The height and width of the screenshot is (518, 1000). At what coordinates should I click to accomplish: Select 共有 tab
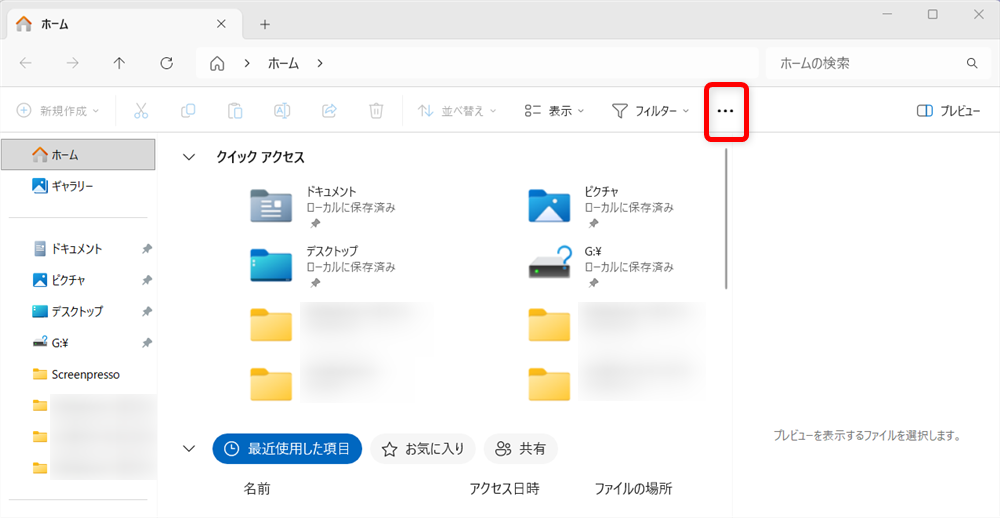tap(521, 448)
